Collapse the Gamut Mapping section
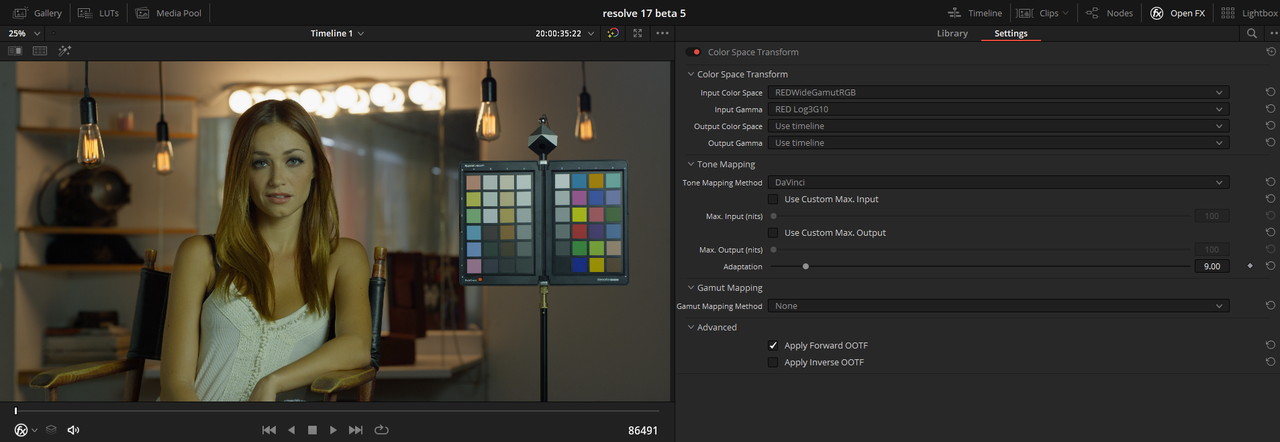 tap(691, 288)
